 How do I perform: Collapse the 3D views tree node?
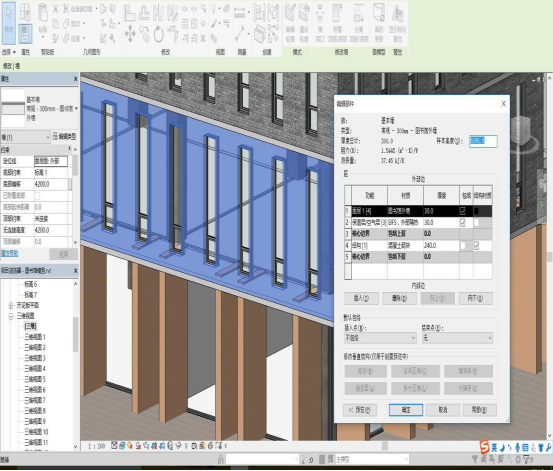pyautogui.click(x=11, y=316)
